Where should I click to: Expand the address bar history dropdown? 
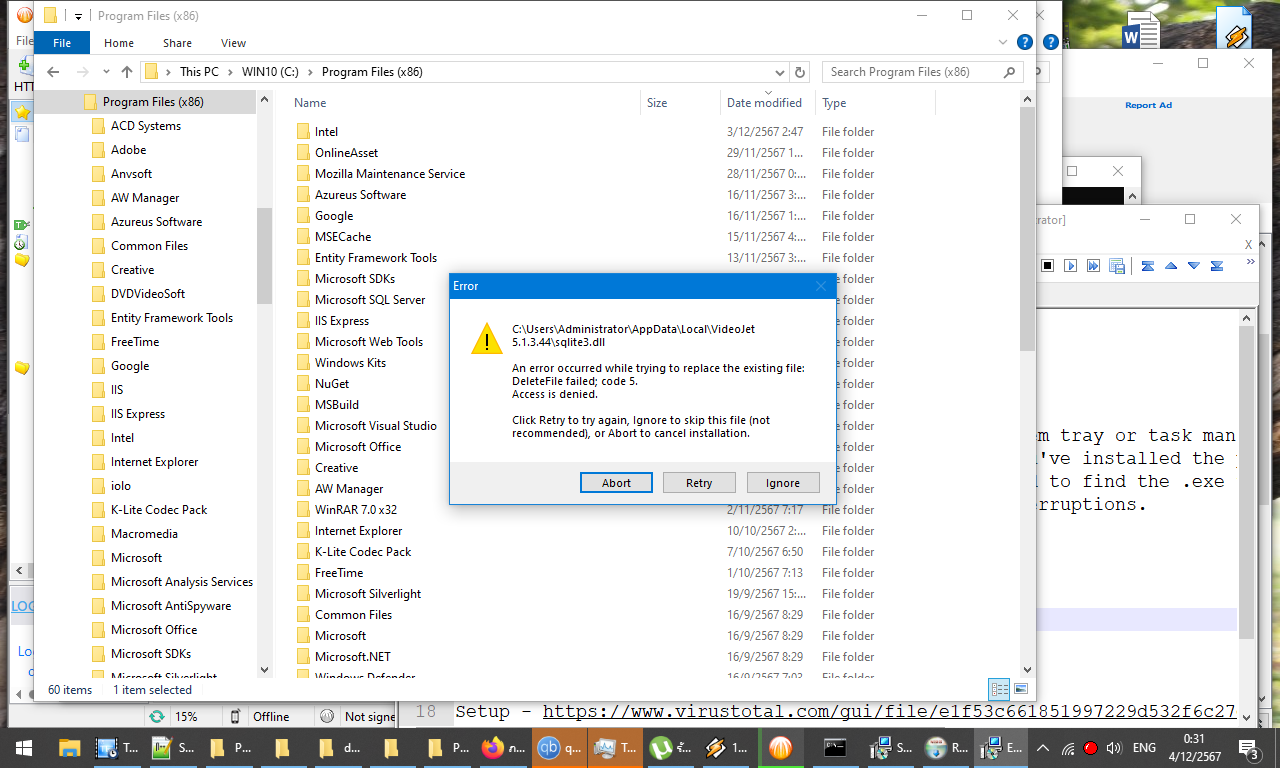click(780, 72)
